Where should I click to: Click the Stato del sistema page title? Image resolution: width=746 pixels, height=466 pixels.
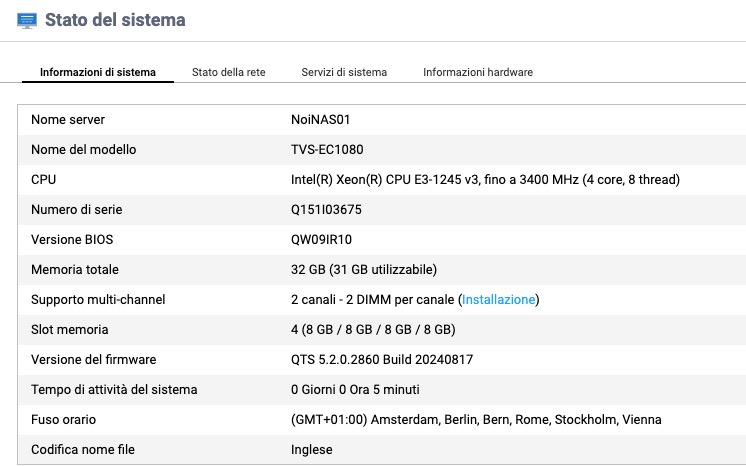point(115,19)
